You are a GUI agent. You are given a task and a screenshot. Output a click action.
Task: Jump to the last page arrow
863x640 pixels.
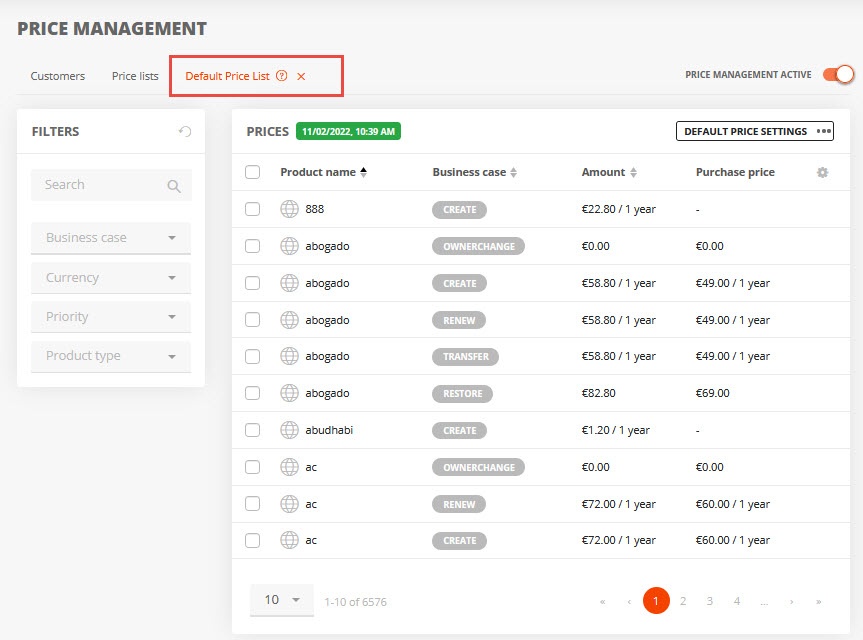pyautogui.click(x=818, y=601)
